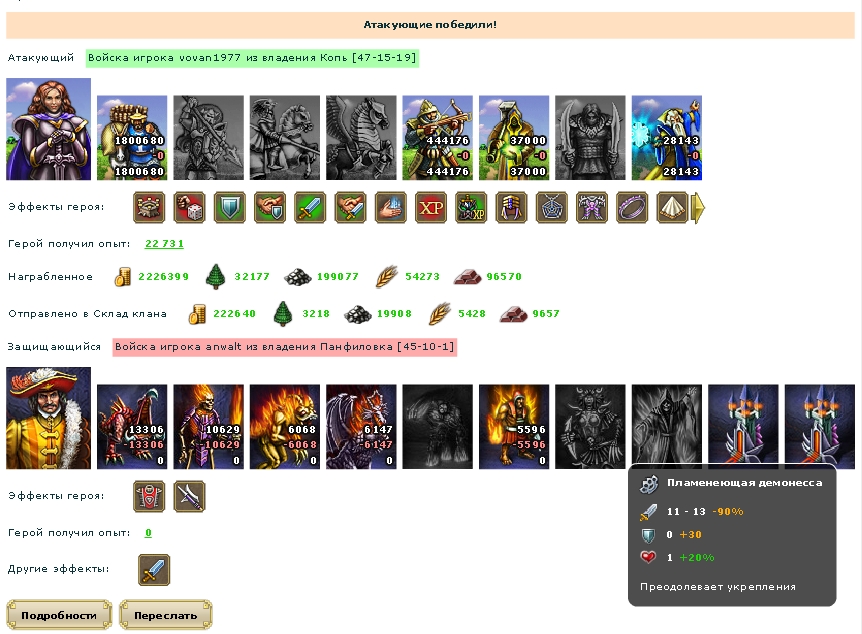Click the red XP hero effect icon
The image size is (862, 634).
[431, 207]
